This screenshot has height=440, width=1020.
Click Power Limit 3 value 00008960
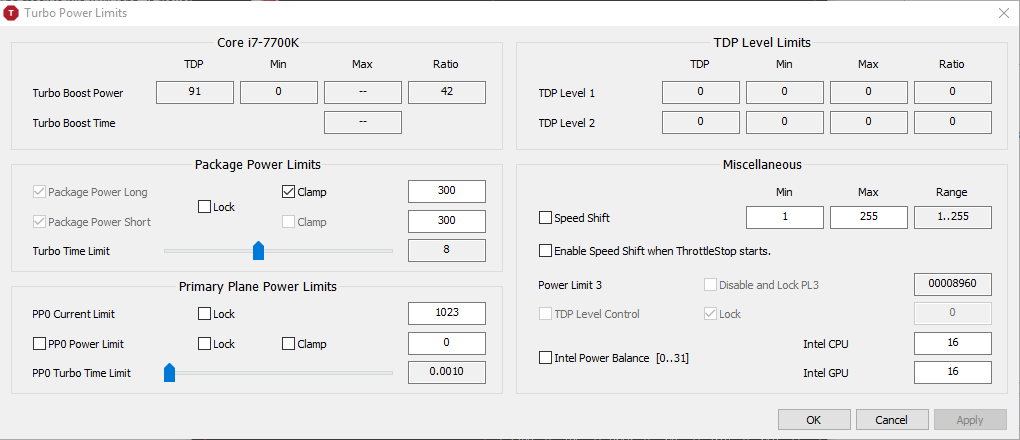tap(953, 284)
